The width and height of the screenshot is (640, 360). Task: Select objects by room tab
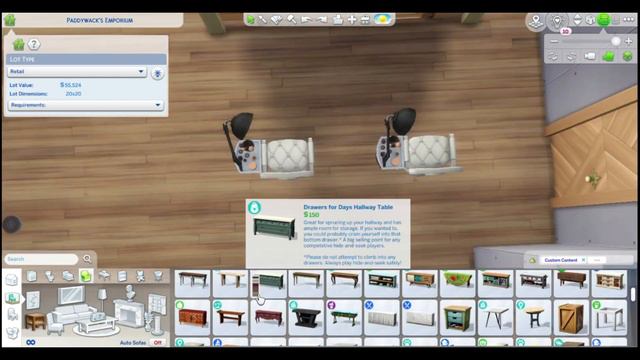(x=12, y=298)
